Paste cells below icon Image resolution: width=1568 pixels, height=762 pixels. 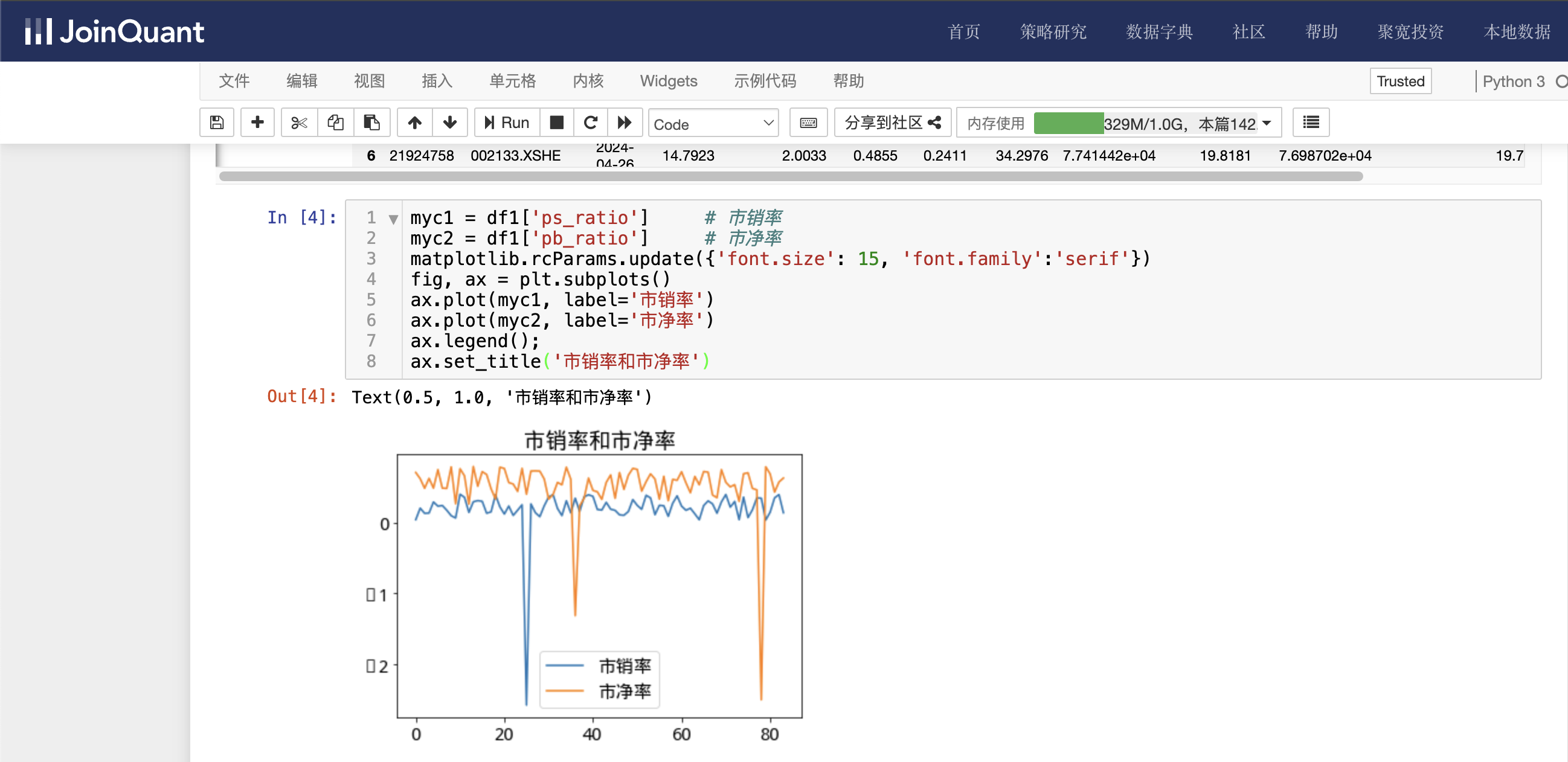pos(371,123)
